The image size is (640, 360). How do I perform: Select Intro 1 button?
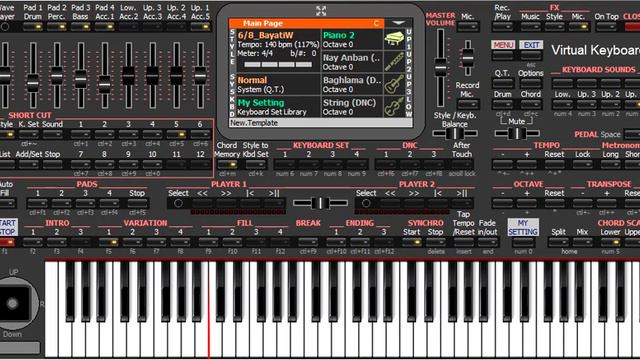click(33, 242)
